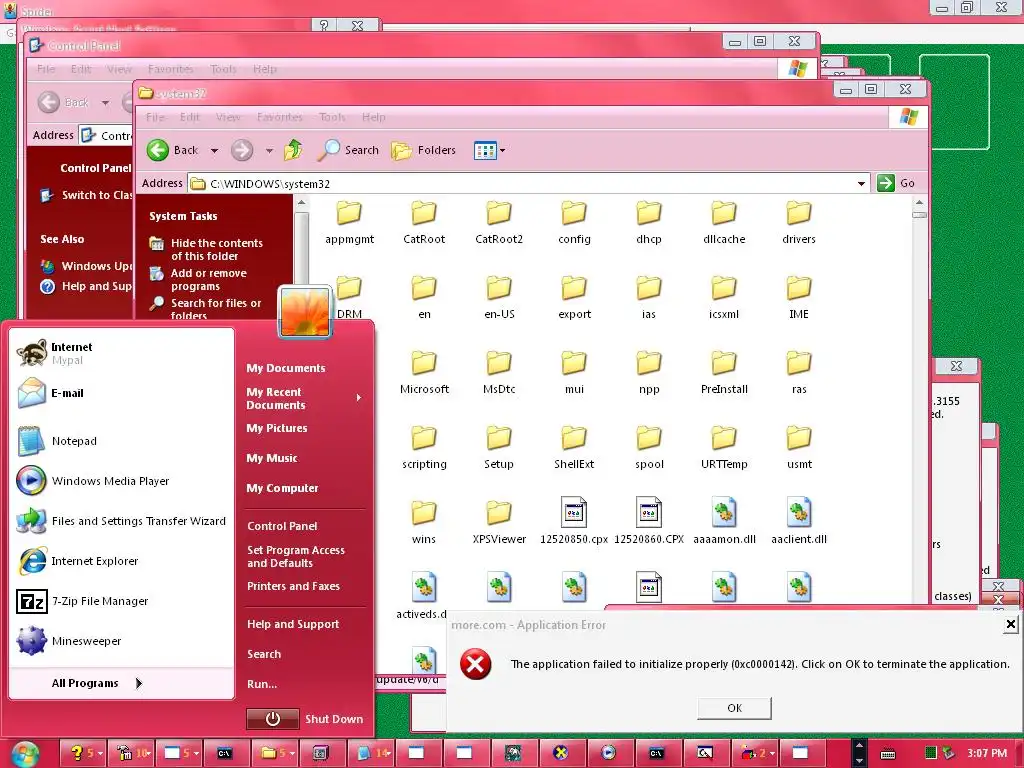This screenshot has height=768, width=1024.
Task: Open Mypal Internet browser entry
Action: (x=54, y=353)
